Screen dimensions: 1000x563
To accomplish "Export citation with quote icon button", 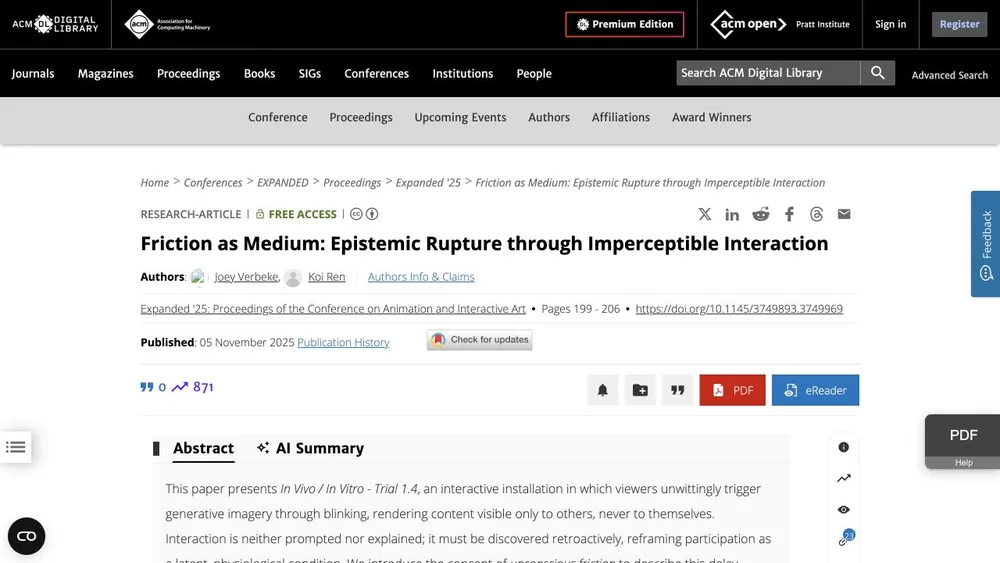I will point(677,390).
